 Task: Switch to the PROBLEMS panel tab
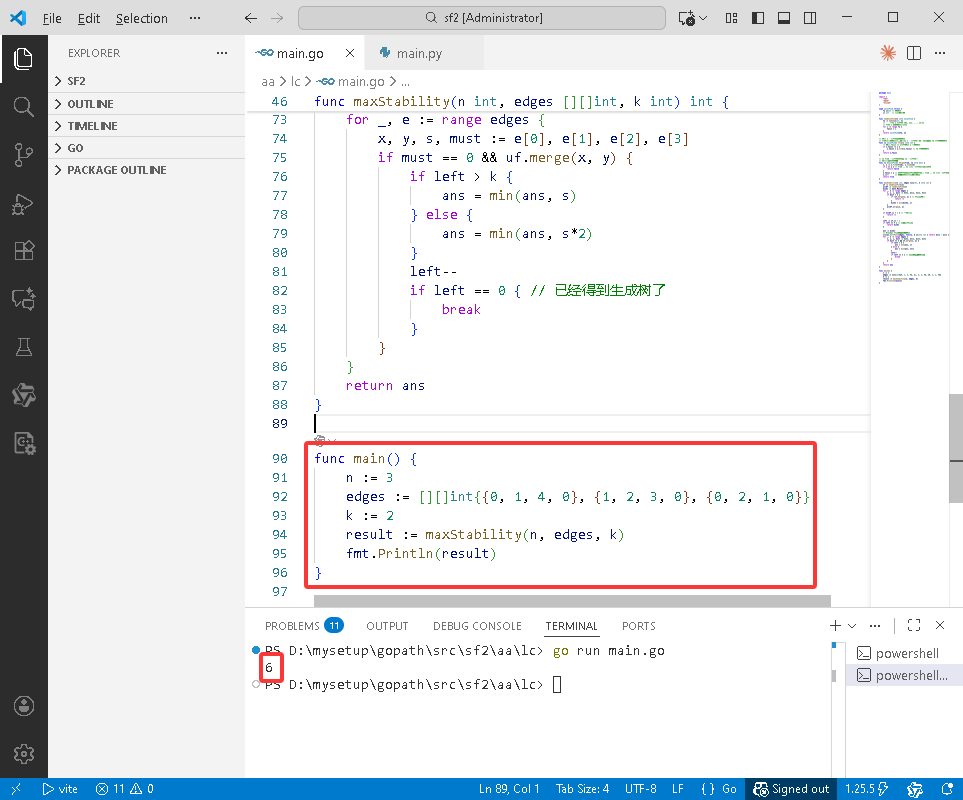point(303,626)
